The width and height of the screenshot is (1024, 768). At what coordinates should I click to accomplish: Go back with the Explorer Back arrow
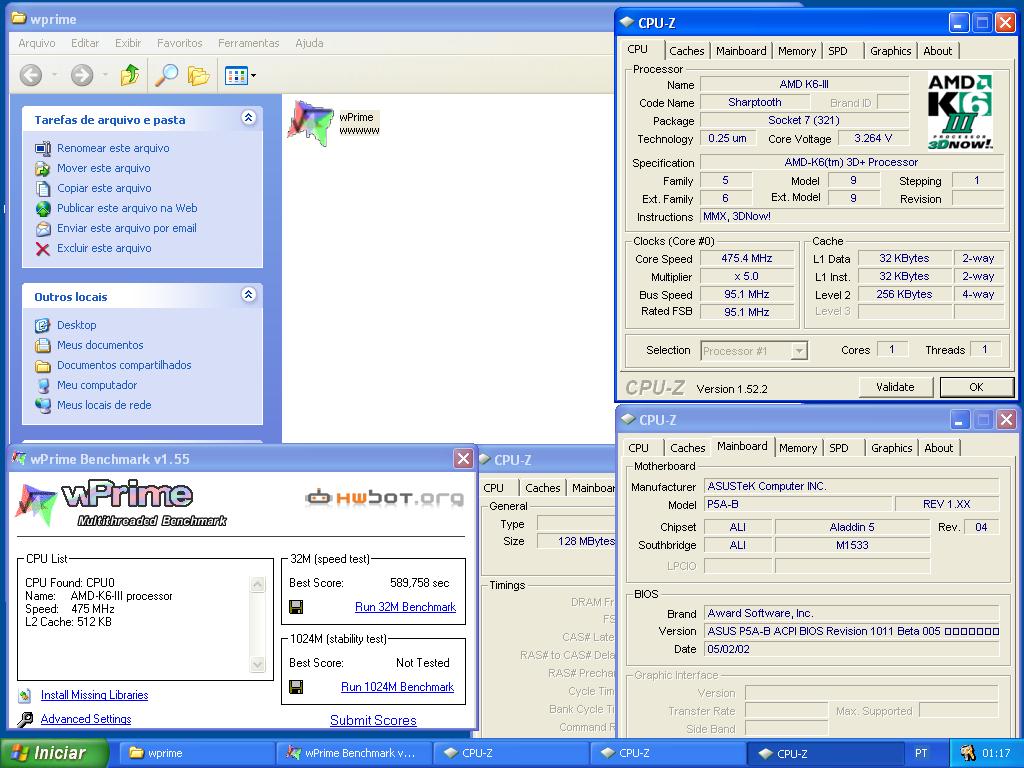[31, 75]
